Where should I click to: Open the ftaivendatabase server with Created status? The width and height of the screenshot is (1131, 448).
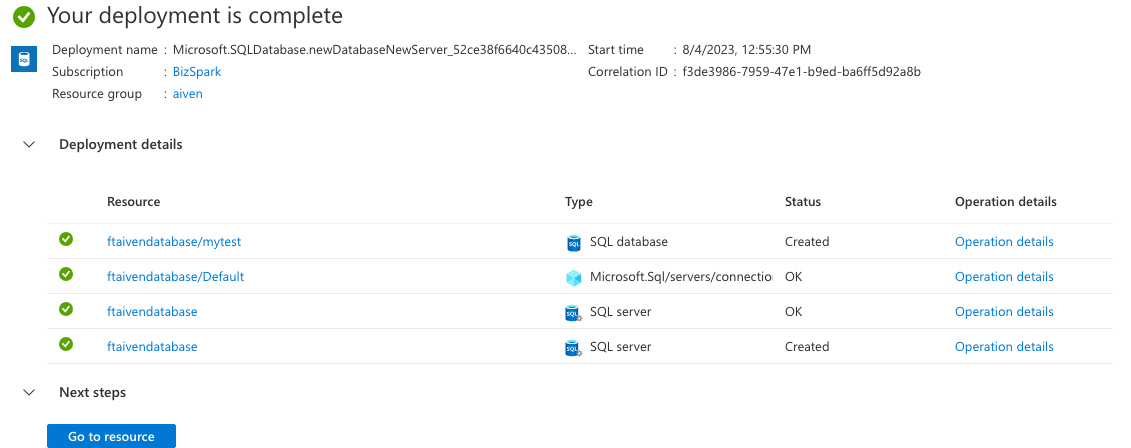click(152, 346)
